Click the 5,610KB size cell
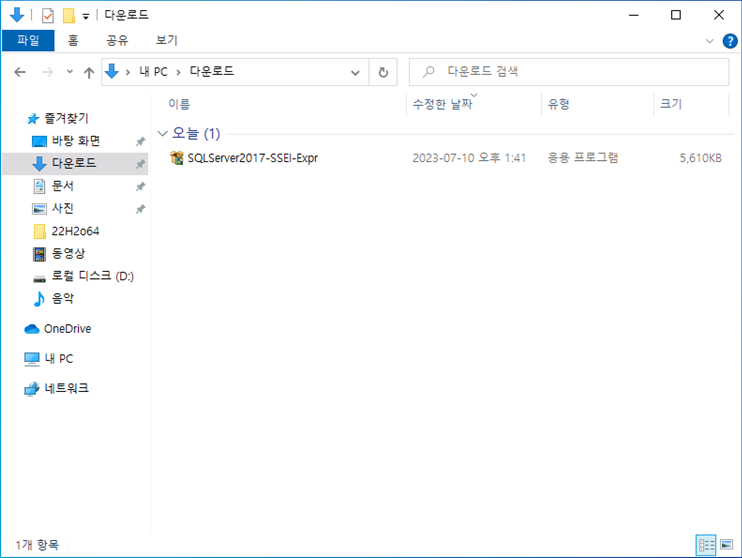Image resolution: width=742 pixels, height=558 pixels. 700,158
